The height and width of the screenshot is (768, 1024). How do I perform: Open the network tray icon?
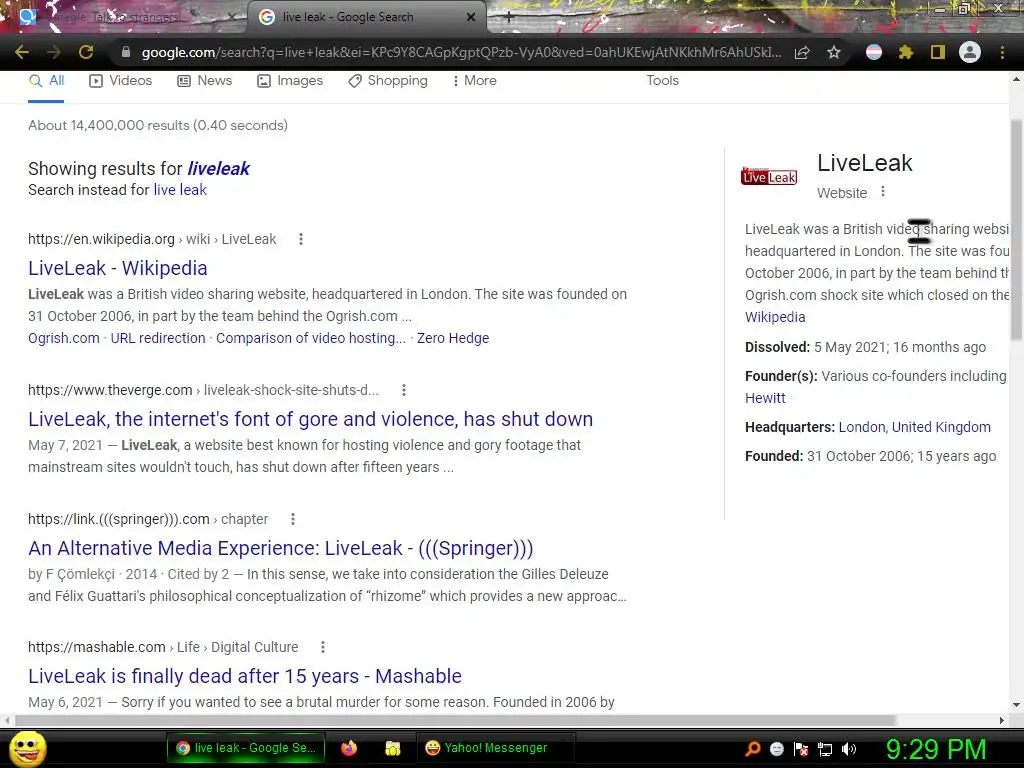pyautogui.click(x=825, y=749)
